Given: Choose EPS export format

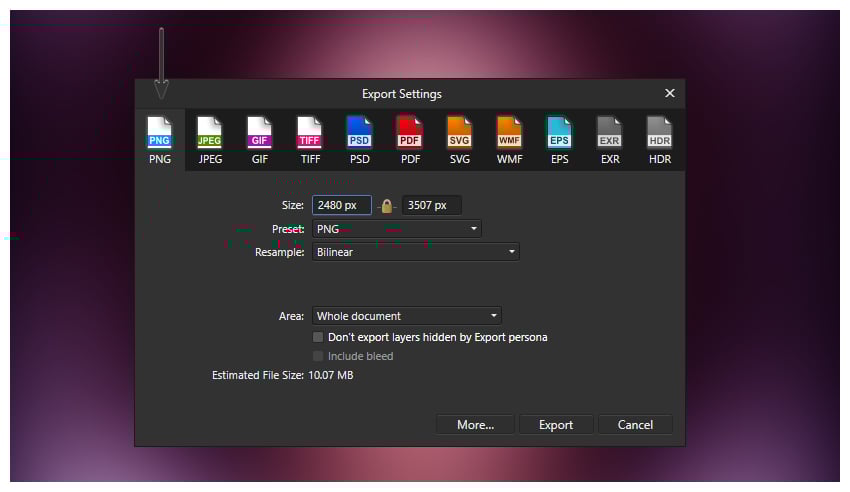Looking at the screenshot, I should point(559,140).
